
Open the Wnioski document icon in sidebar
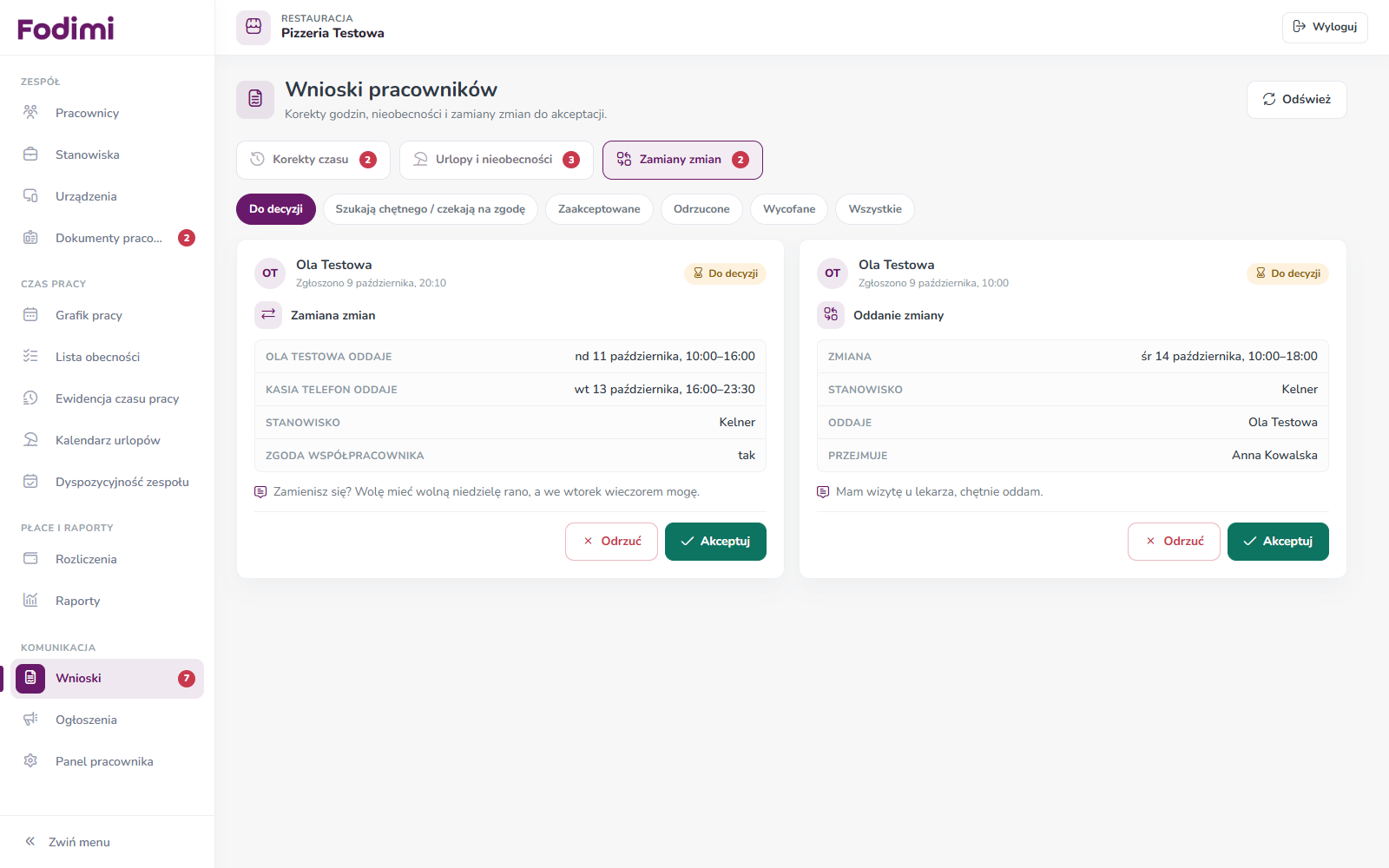(30, 678)
